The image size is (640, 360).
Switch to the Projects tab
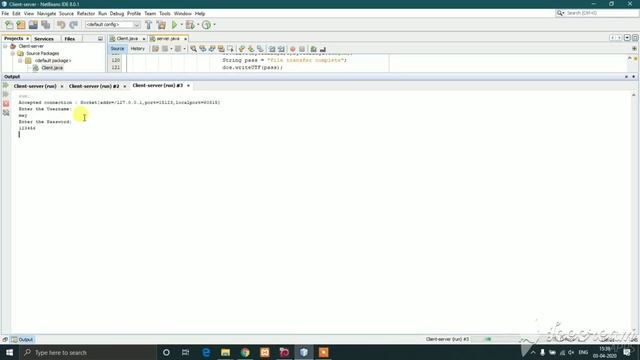[x=13, y=38]
